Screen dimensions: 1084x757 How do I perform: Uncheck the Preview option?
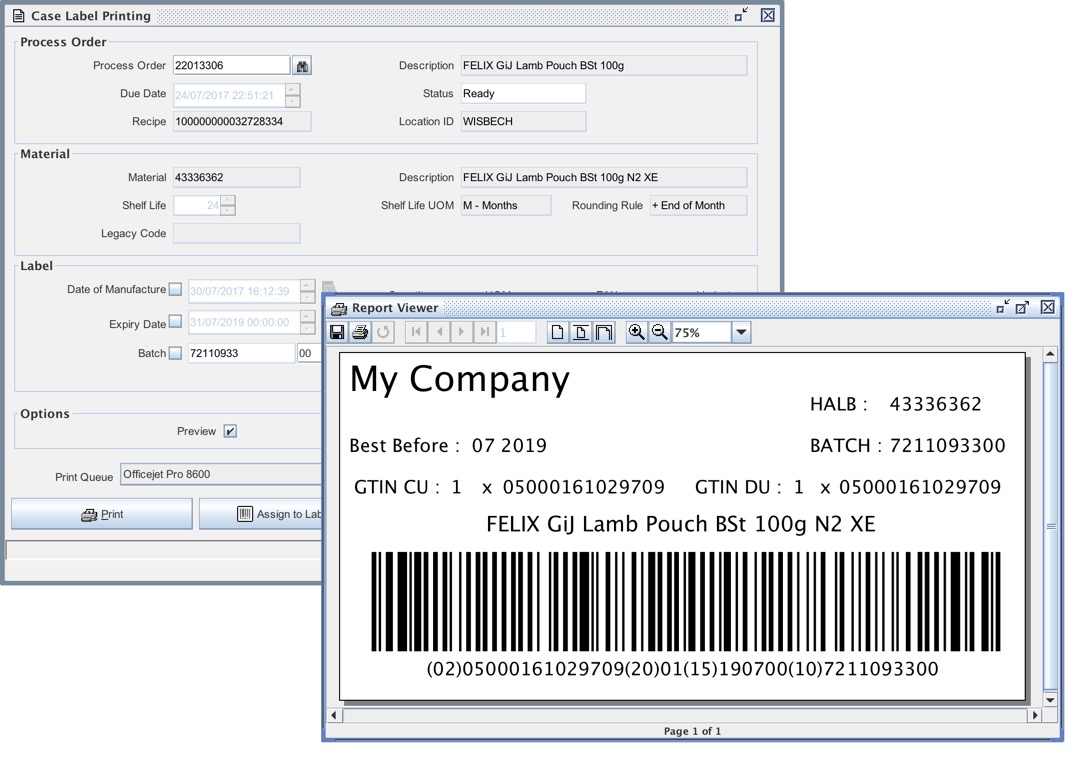[x=230, y=431]
